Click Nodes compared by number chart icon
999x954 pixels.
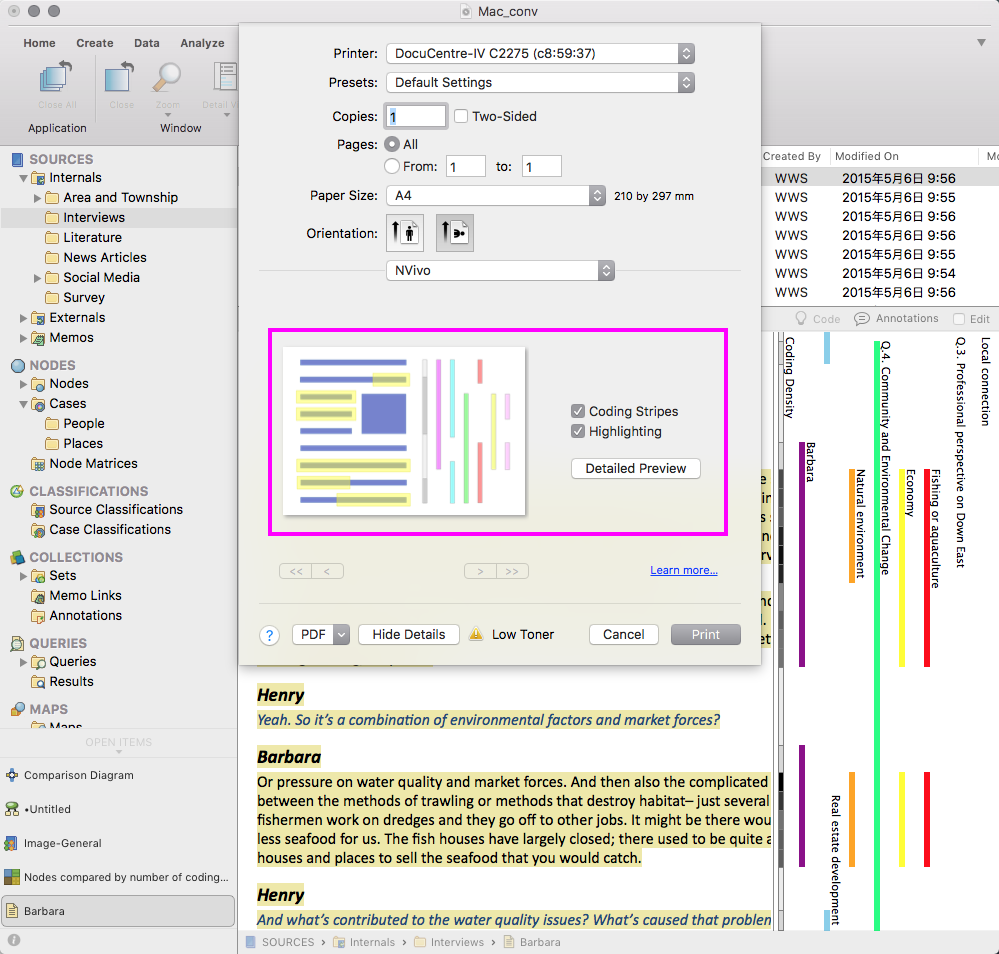[x=11, y=877]
